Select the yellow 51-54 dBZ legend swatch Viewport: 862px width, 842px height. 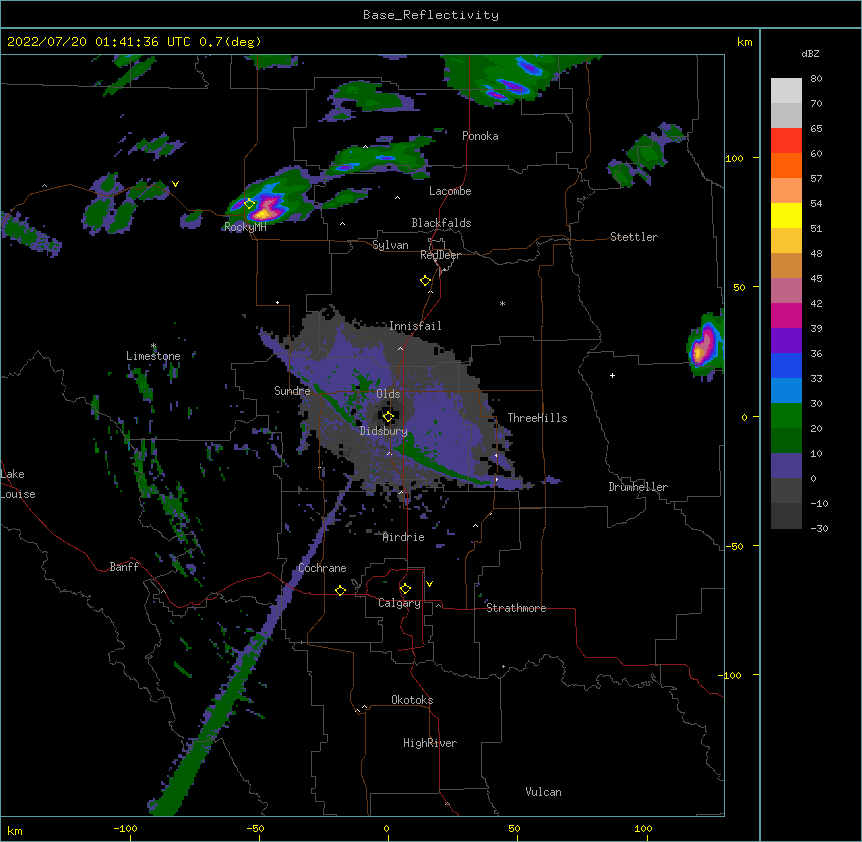click(786, 215)
